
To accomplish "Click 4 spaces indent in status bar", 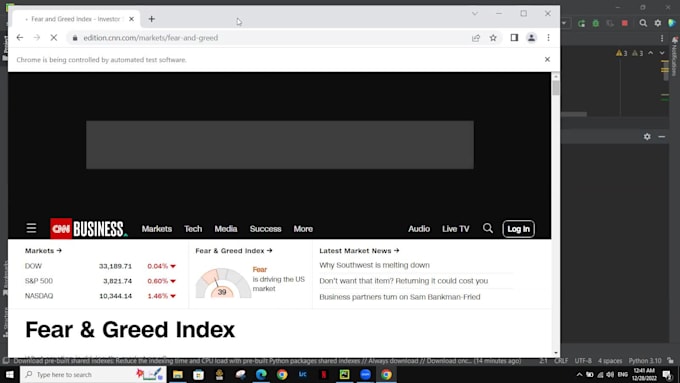I will pos(610,361).
